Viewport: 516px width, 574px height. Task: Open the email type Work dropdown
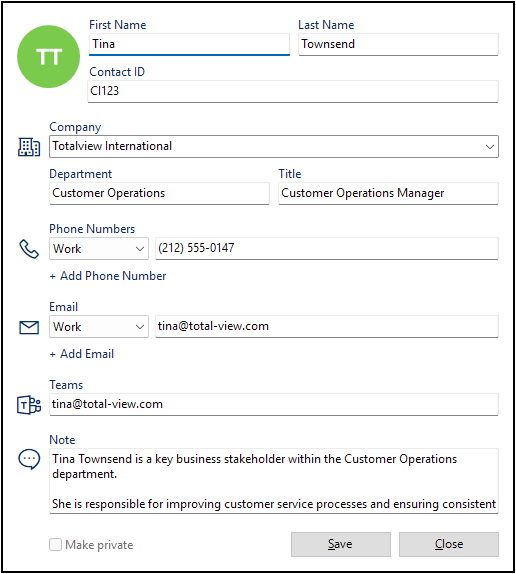click(99, 327)
